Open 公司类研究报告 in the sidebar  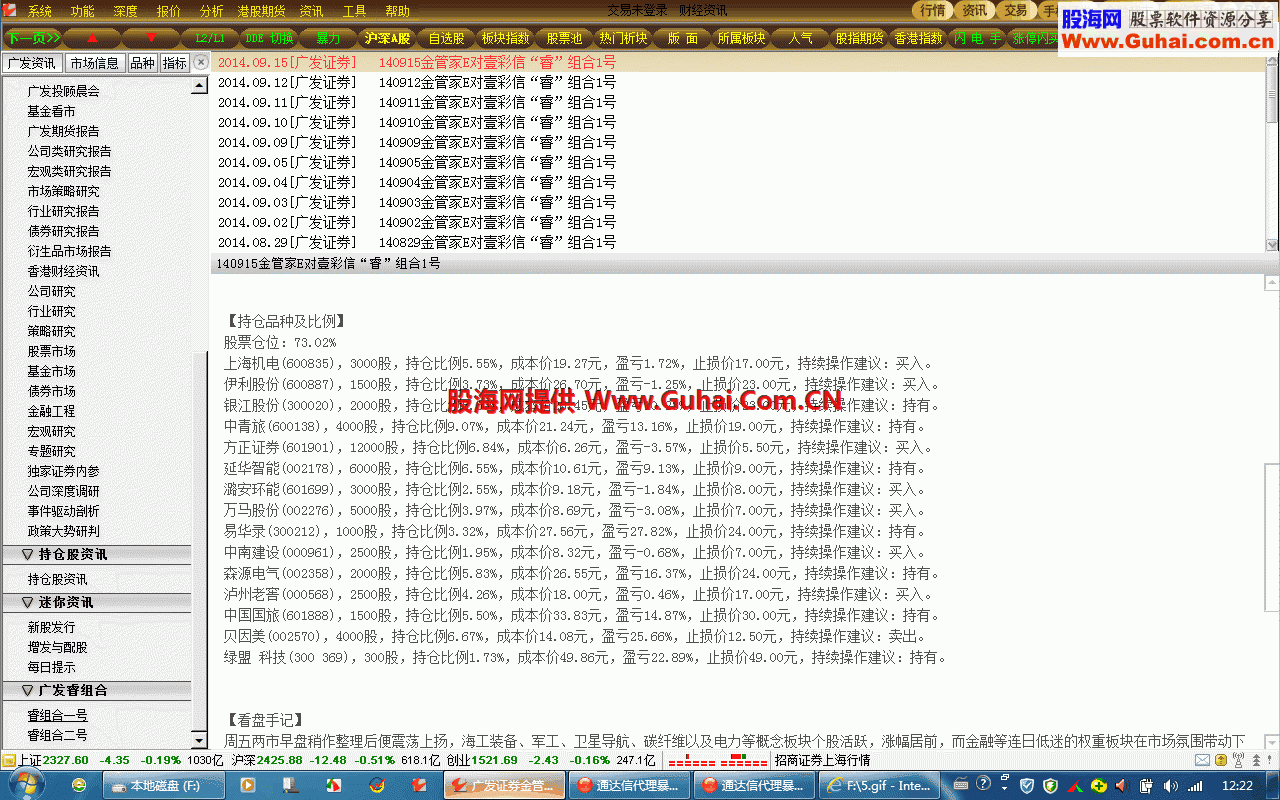[70, 151]
